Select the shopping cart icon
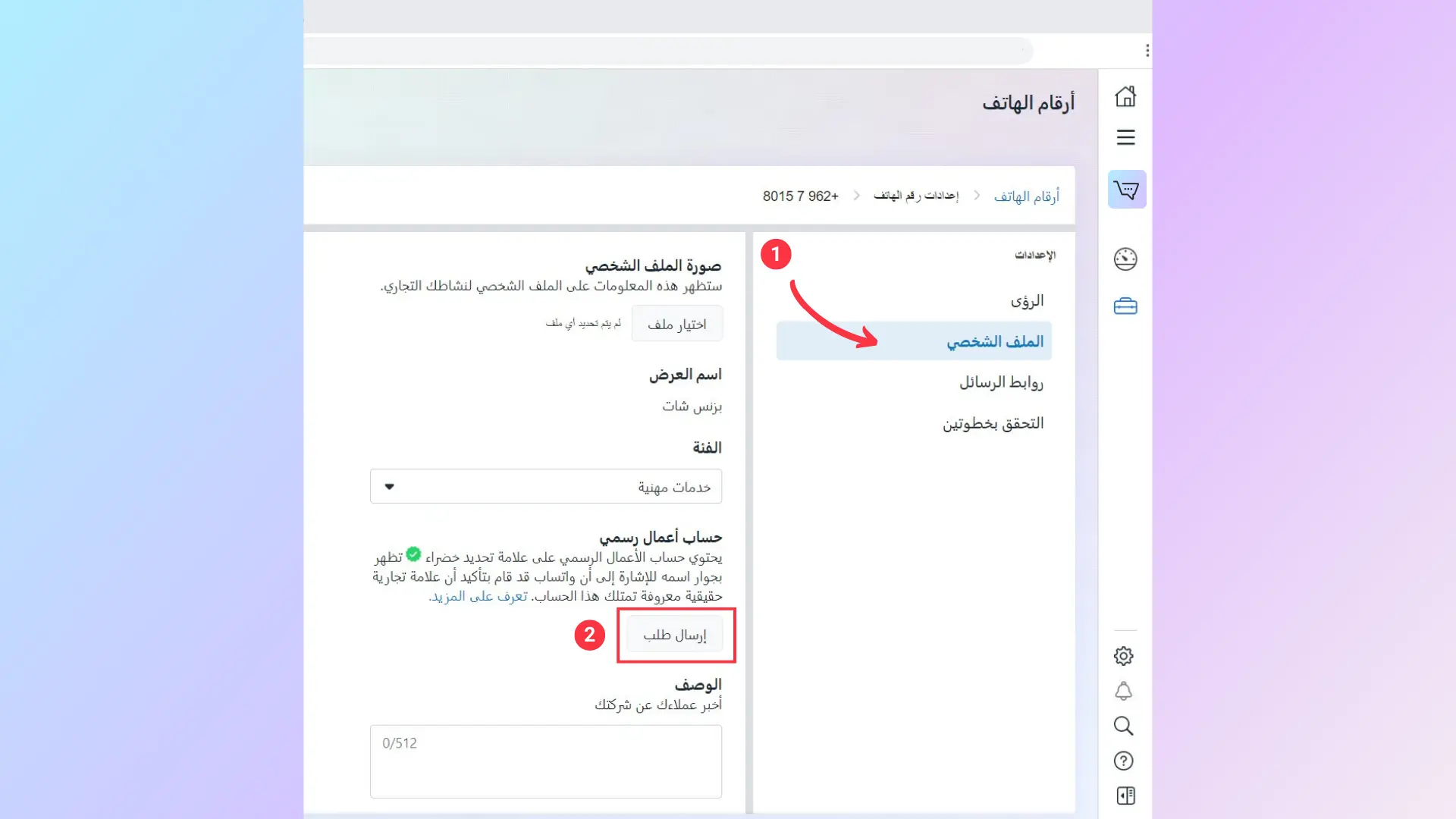The width and height of the screenshot is (1456, 819). pos(1127,190)
